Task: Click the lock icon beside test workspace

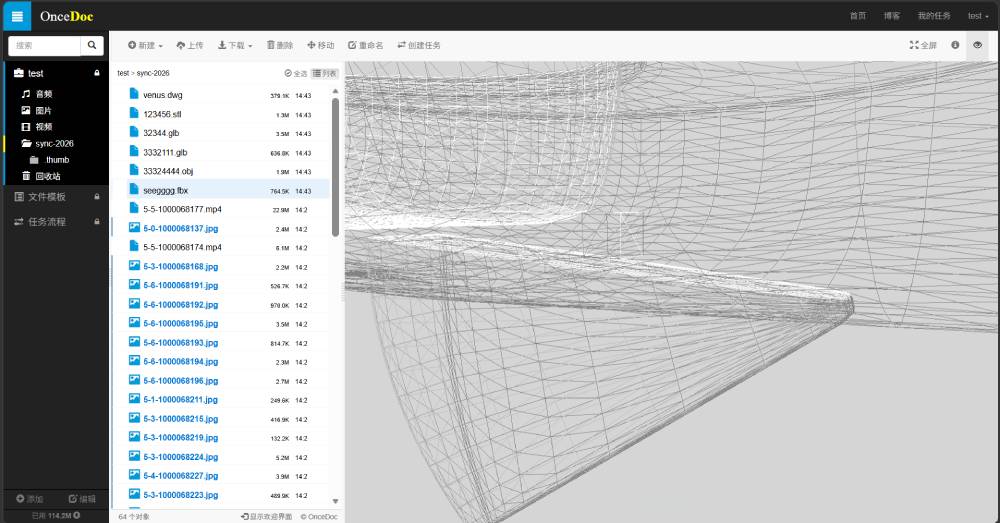Action: [x=97, y=73]
